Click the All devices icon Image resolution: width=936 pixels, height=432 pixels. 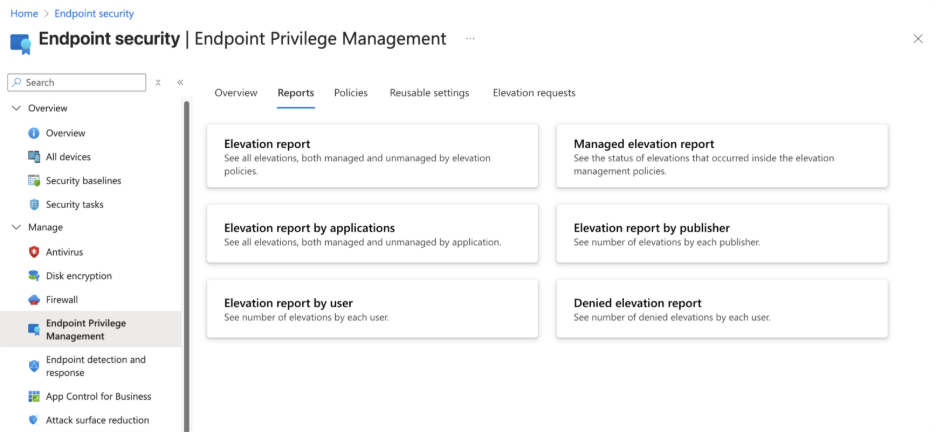pos(34,157)
